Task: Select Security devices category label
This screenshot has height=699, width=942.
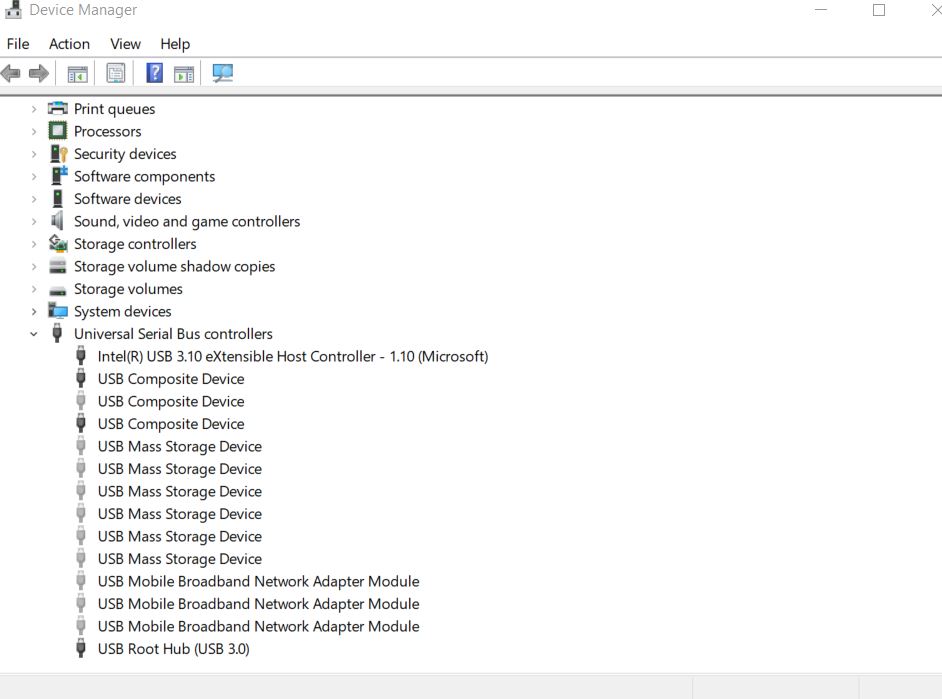Action: [125, 154]
